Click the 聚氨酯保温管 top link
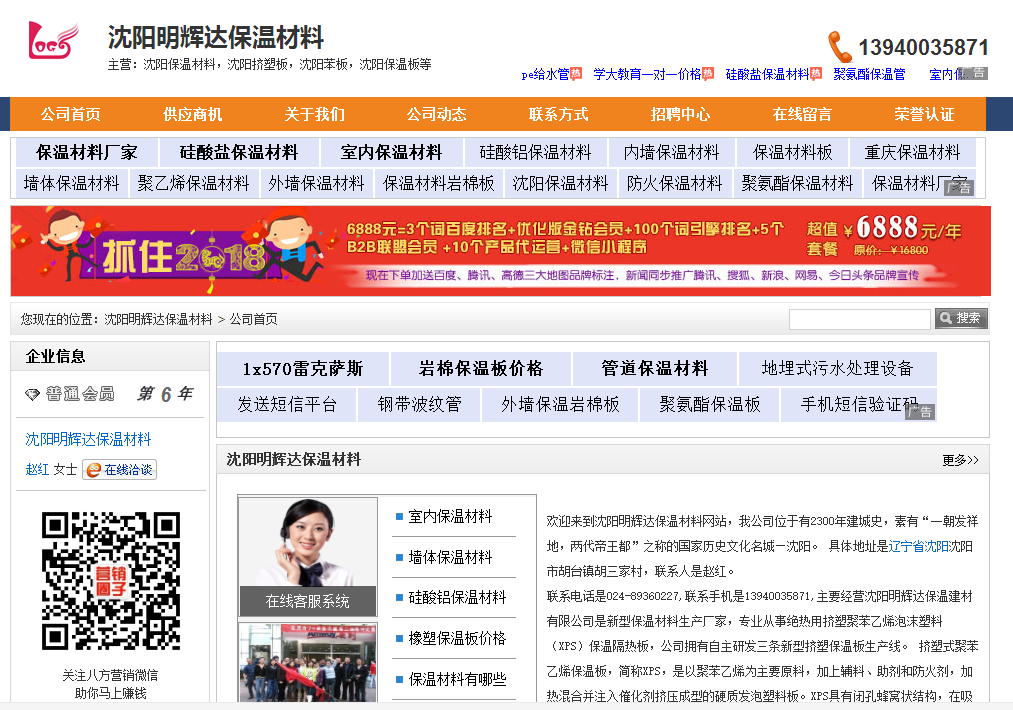 869,74
